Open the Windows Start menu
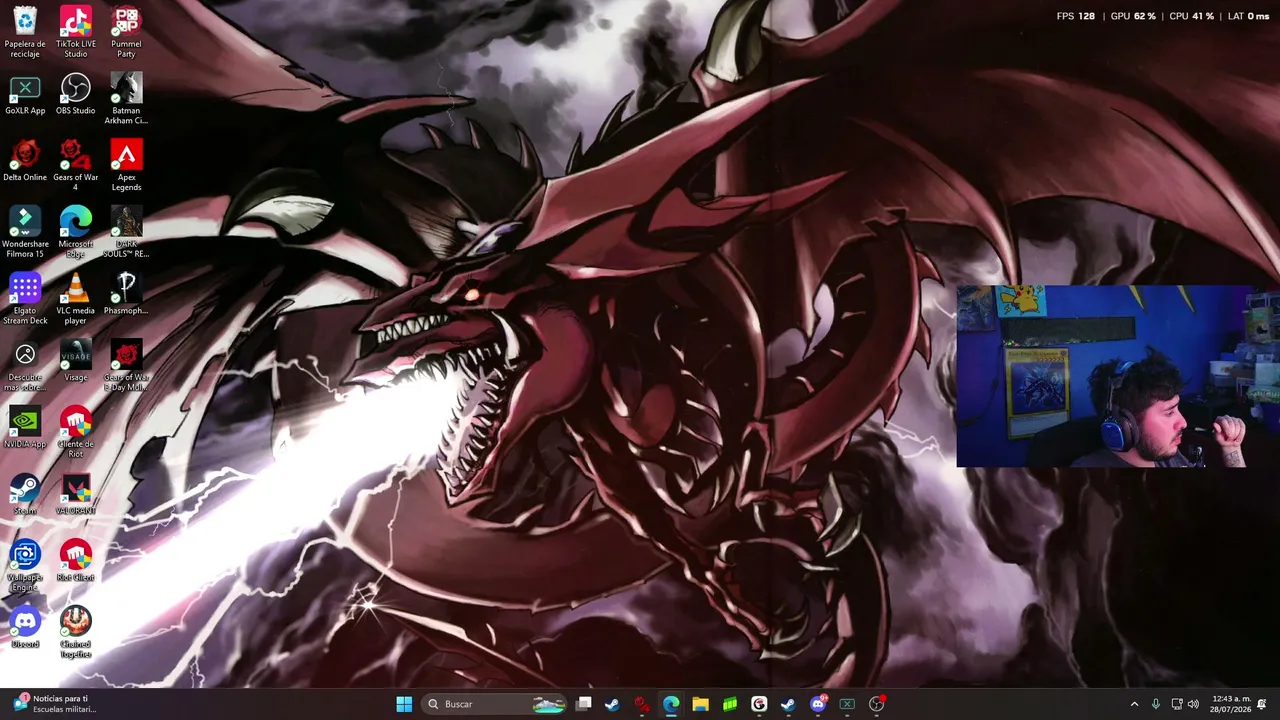 click(x=404, y=704)
